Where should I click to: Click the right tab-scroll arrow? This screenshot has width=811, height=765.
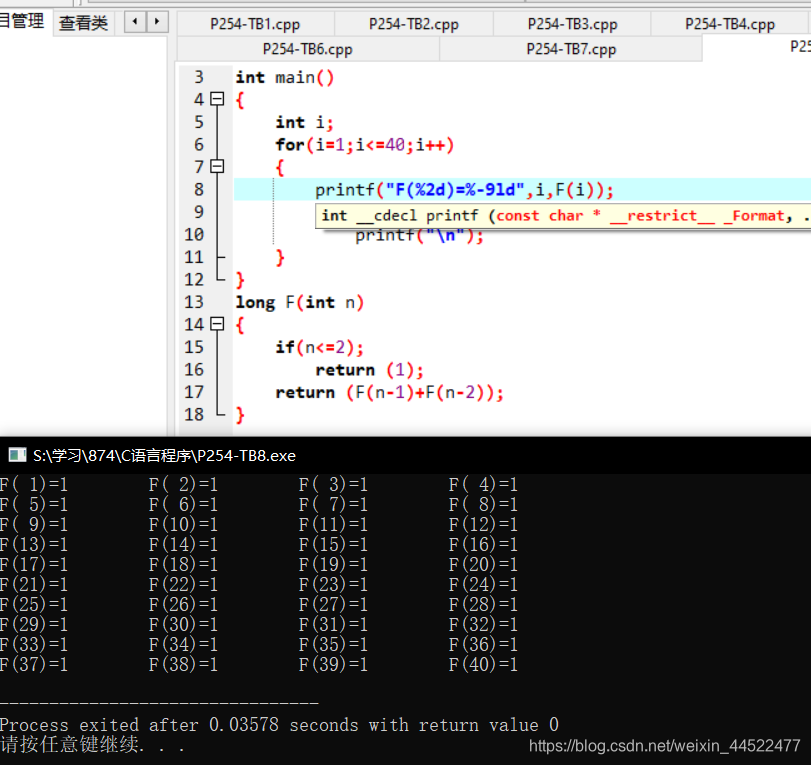pos(157,22)
